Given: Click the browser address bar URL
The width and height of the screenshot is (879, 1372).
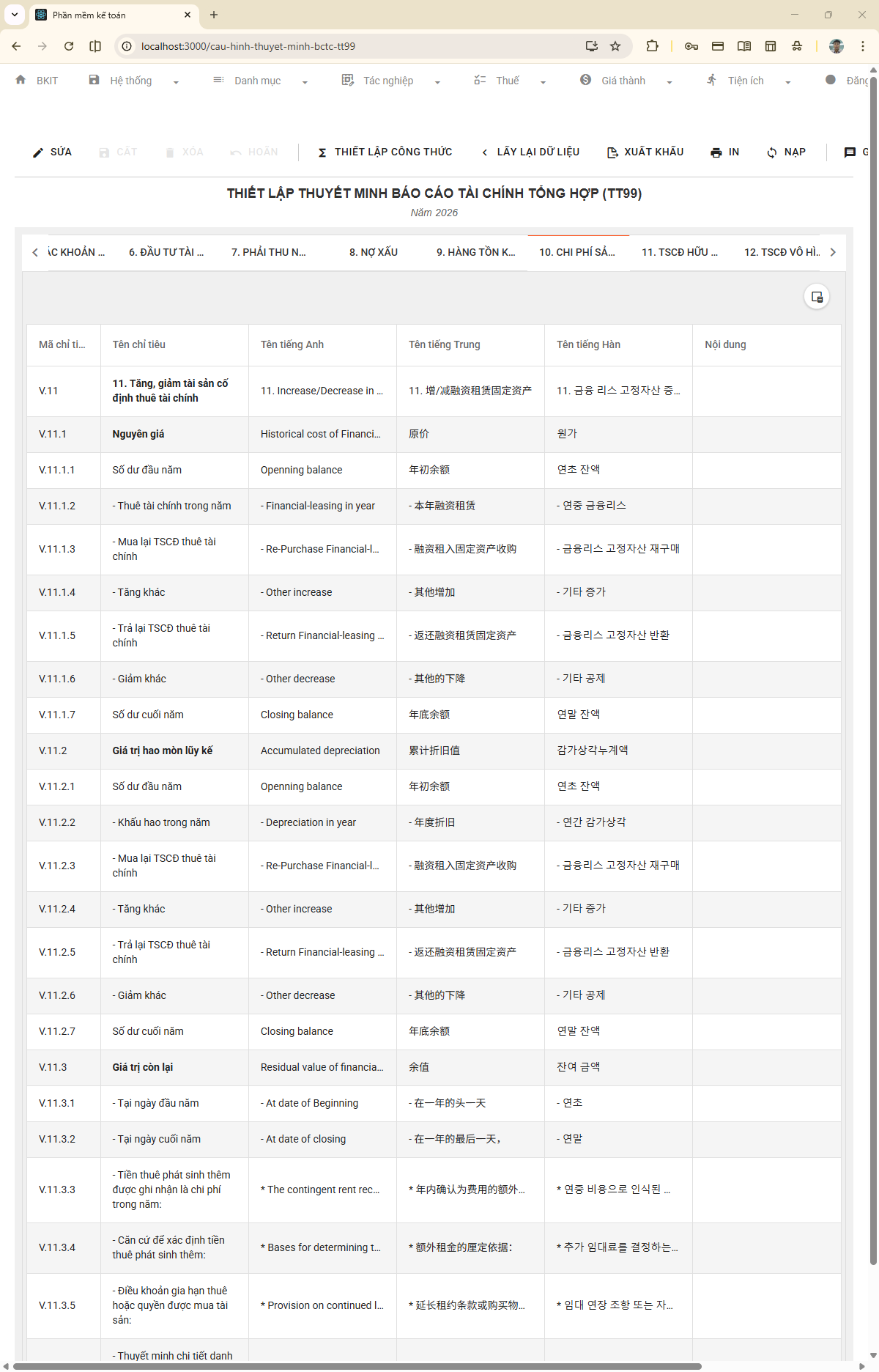Looking at the screenshot, I should [x=248, y=46].
